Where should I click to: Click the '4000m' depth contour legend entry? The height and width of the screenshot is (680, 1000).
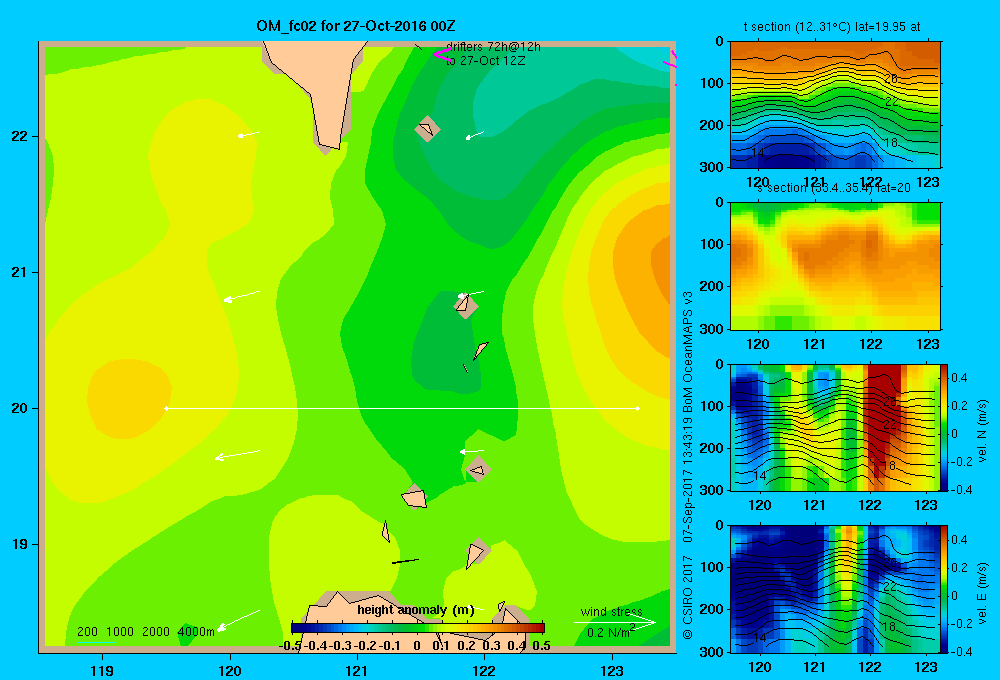pos(196,632)
